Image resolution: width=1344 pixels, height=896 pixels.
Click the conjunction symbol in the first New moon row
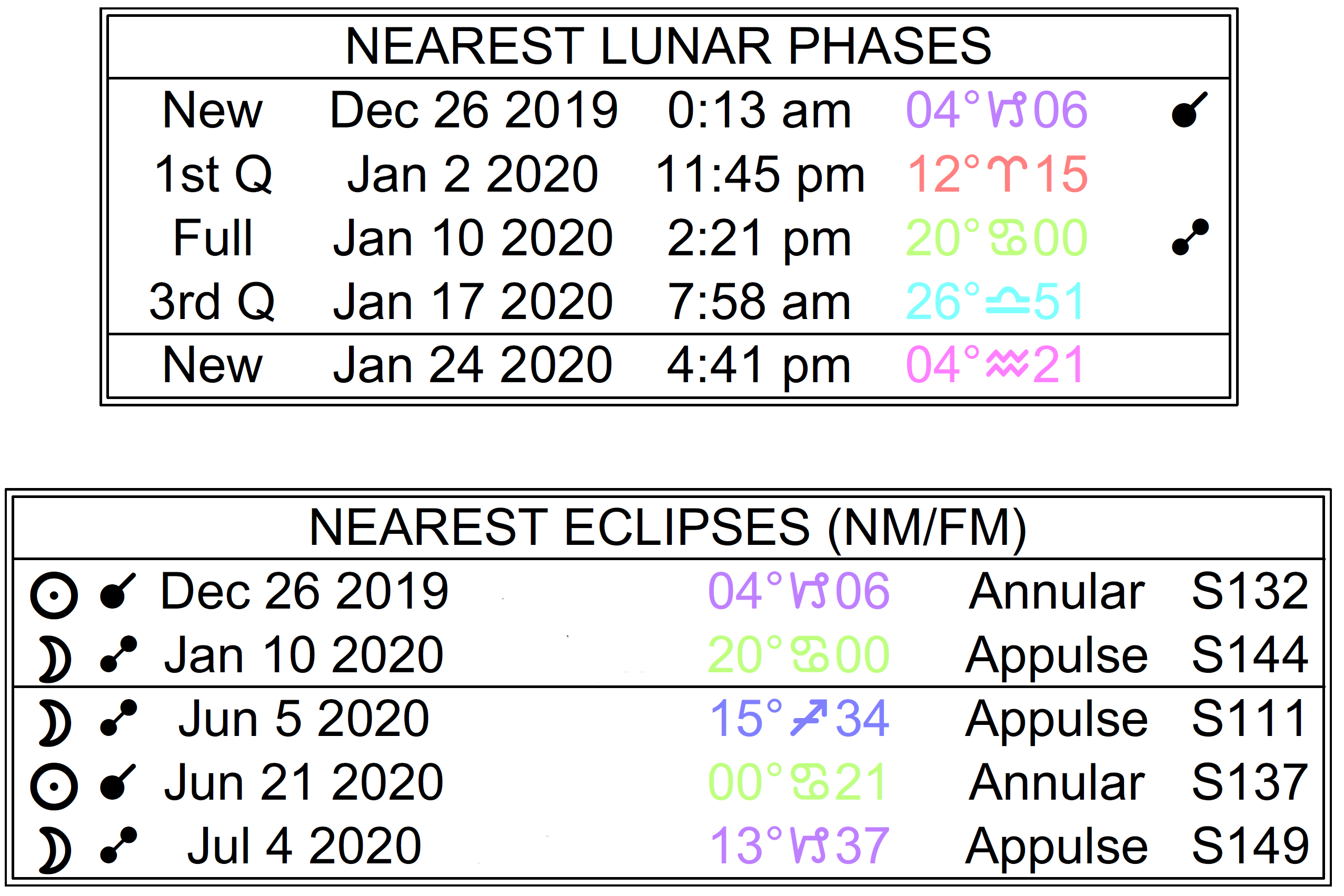coord(1189,109)
